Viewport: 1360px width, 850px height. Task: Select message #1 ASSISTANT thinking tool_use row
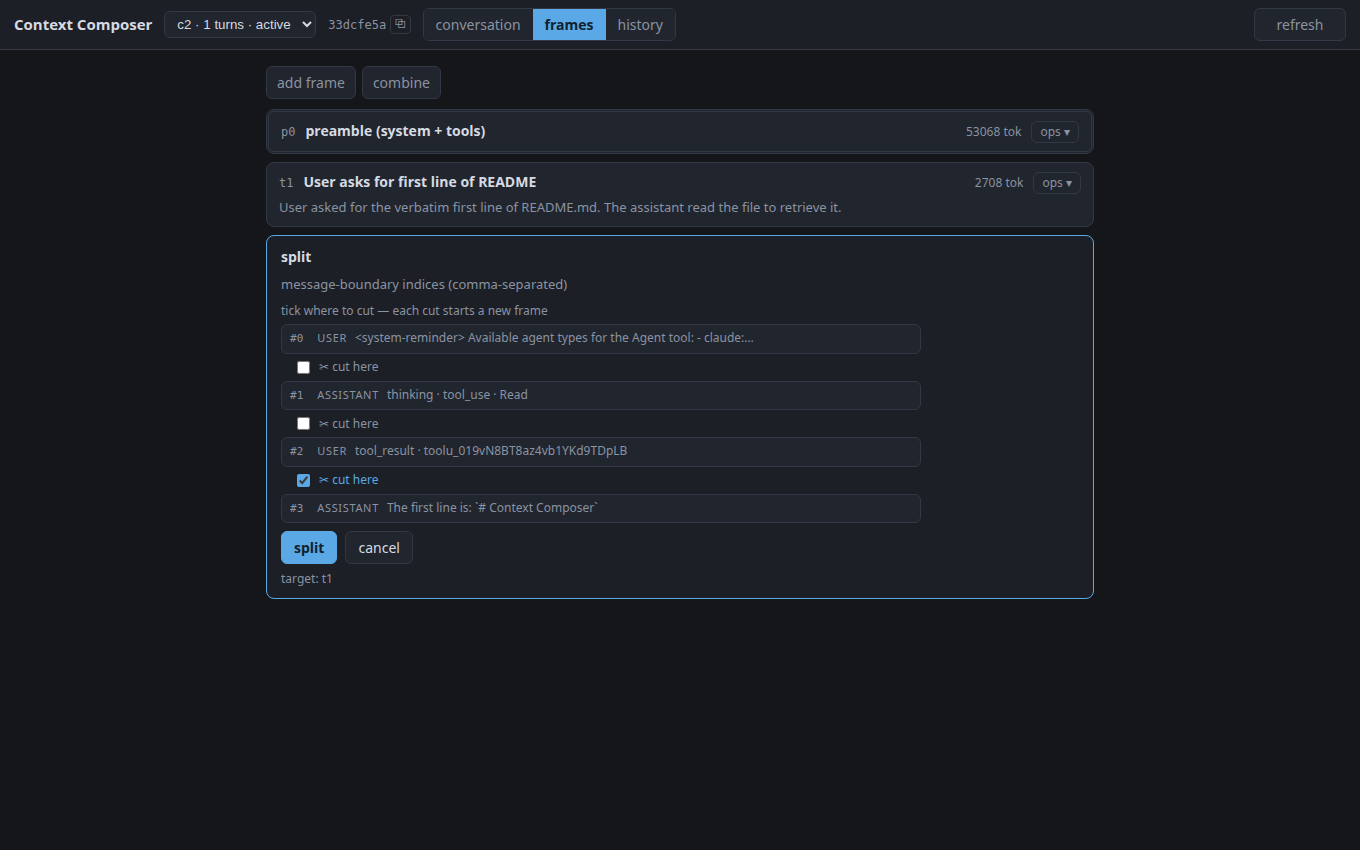pos(600,395)
